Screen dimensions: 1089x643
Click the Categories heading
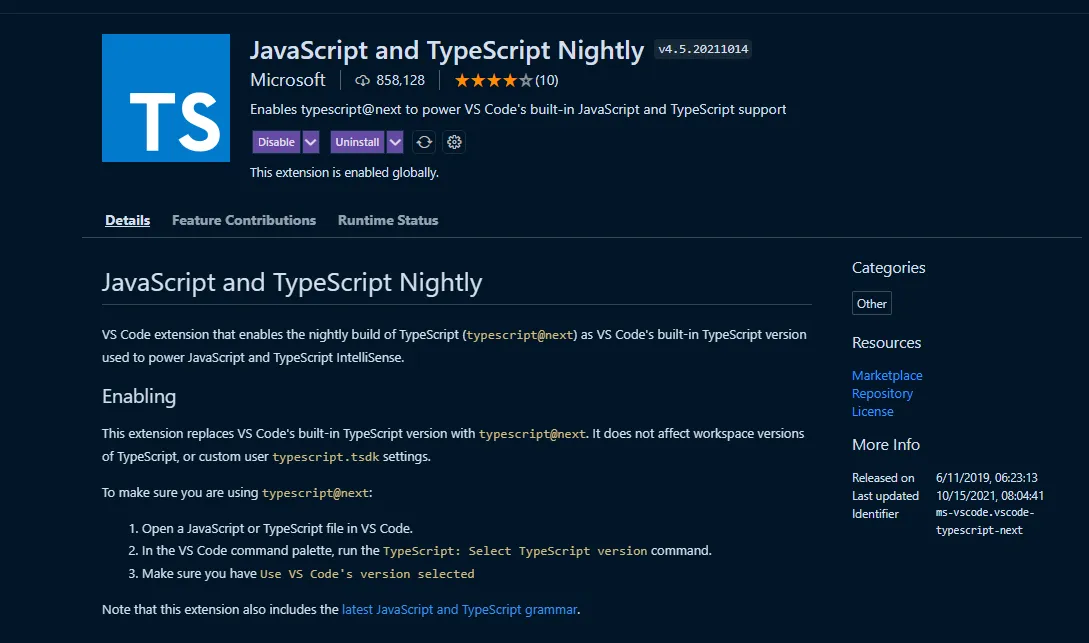(888, 267)
